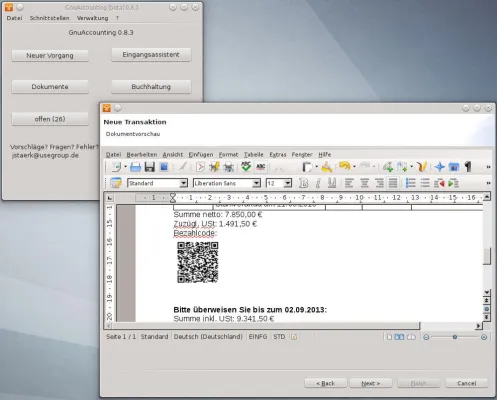Toggle nonprinting characters pilcrow icon

pyautogui.click(x=468, y=167)
